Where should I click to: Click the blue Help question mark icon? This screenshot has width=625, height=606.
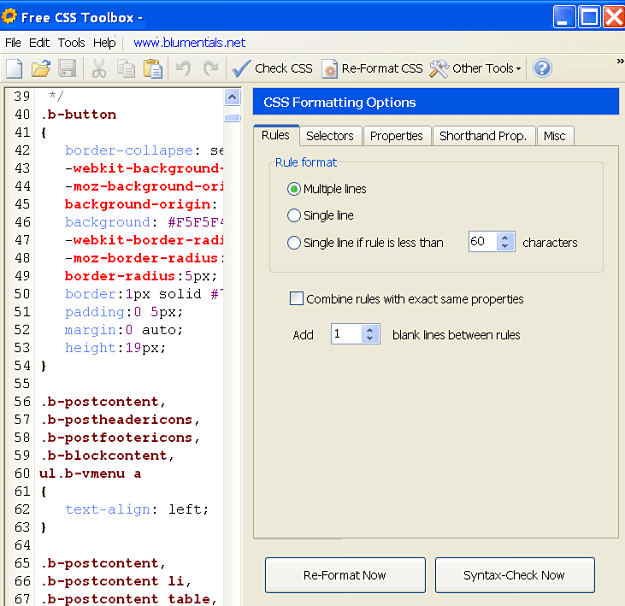[542, 69]
